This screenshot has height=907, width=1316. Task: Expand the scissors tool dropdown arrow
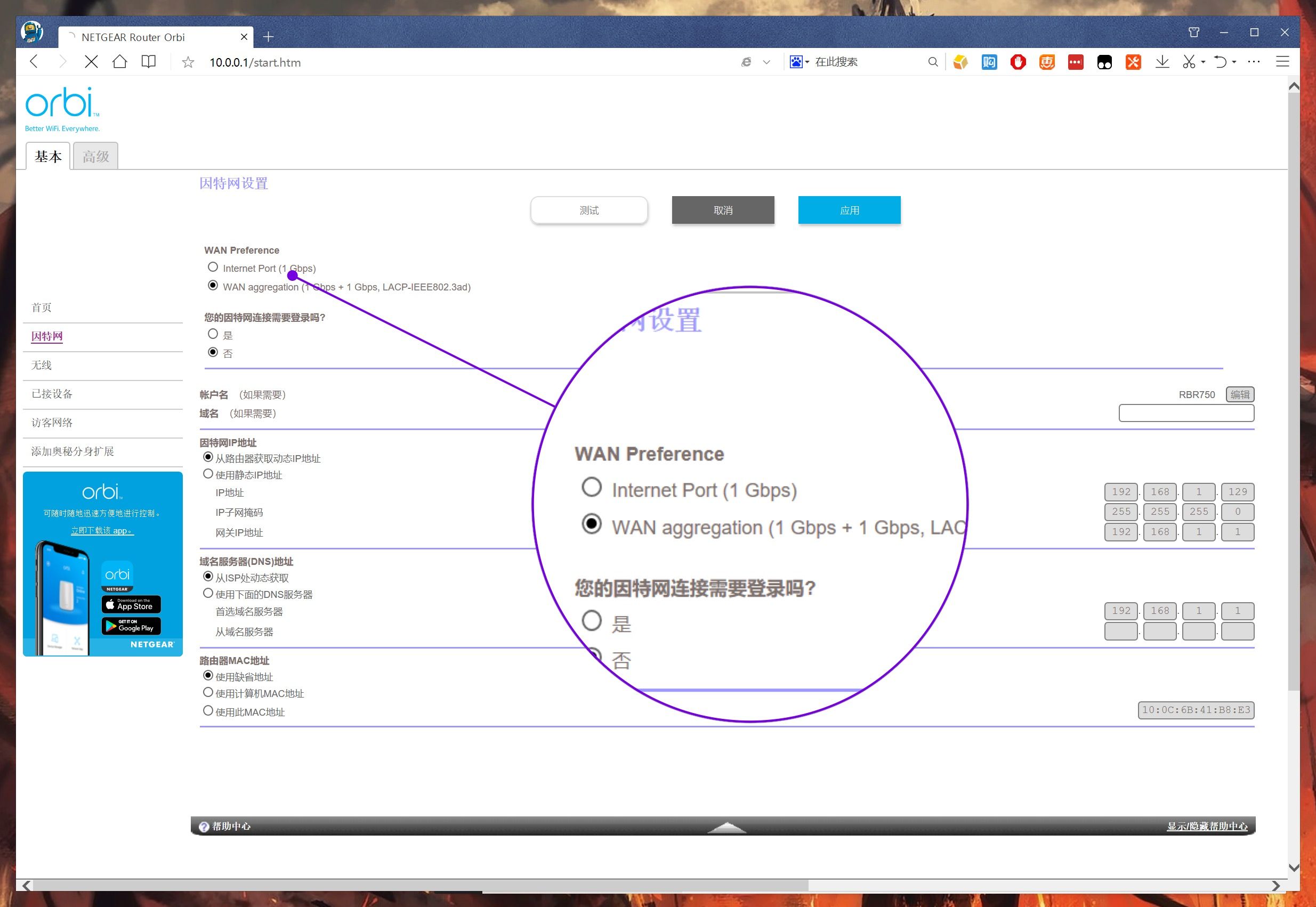[x=1203, y=62]
